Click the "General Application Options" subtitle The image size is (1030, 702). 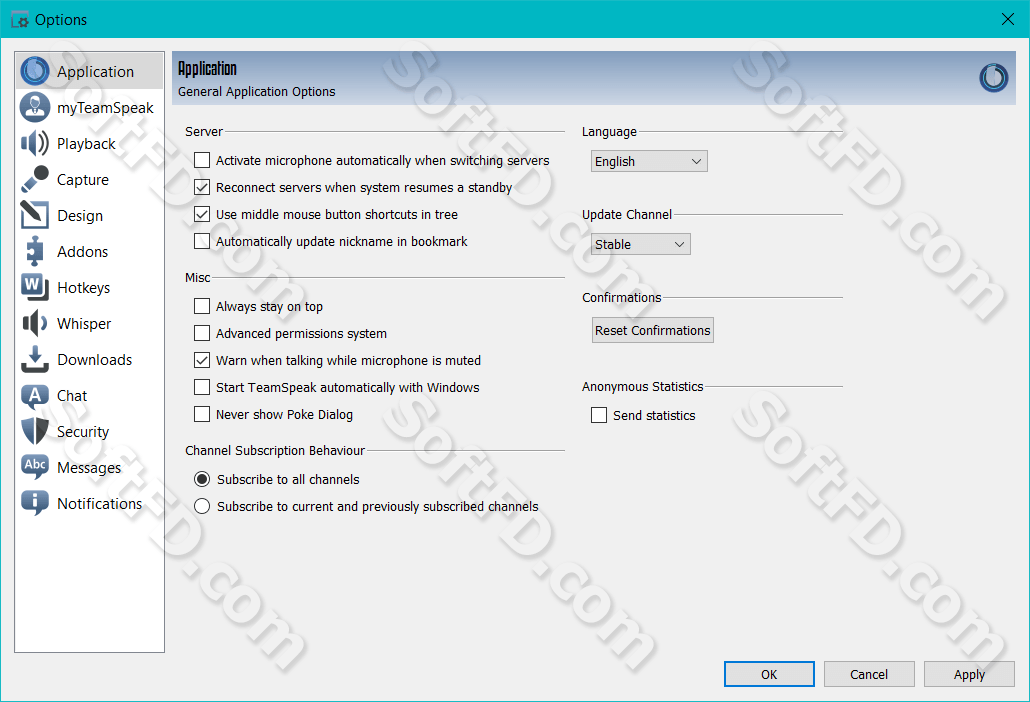(x=257, y=91)
